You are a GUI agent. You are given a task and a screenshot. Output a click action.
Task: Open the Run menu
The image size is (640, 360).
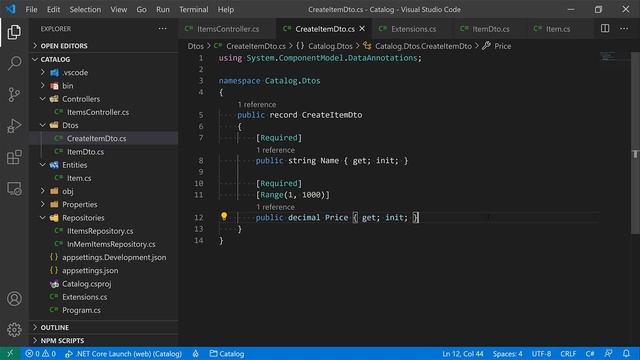(x=162, y=9)
